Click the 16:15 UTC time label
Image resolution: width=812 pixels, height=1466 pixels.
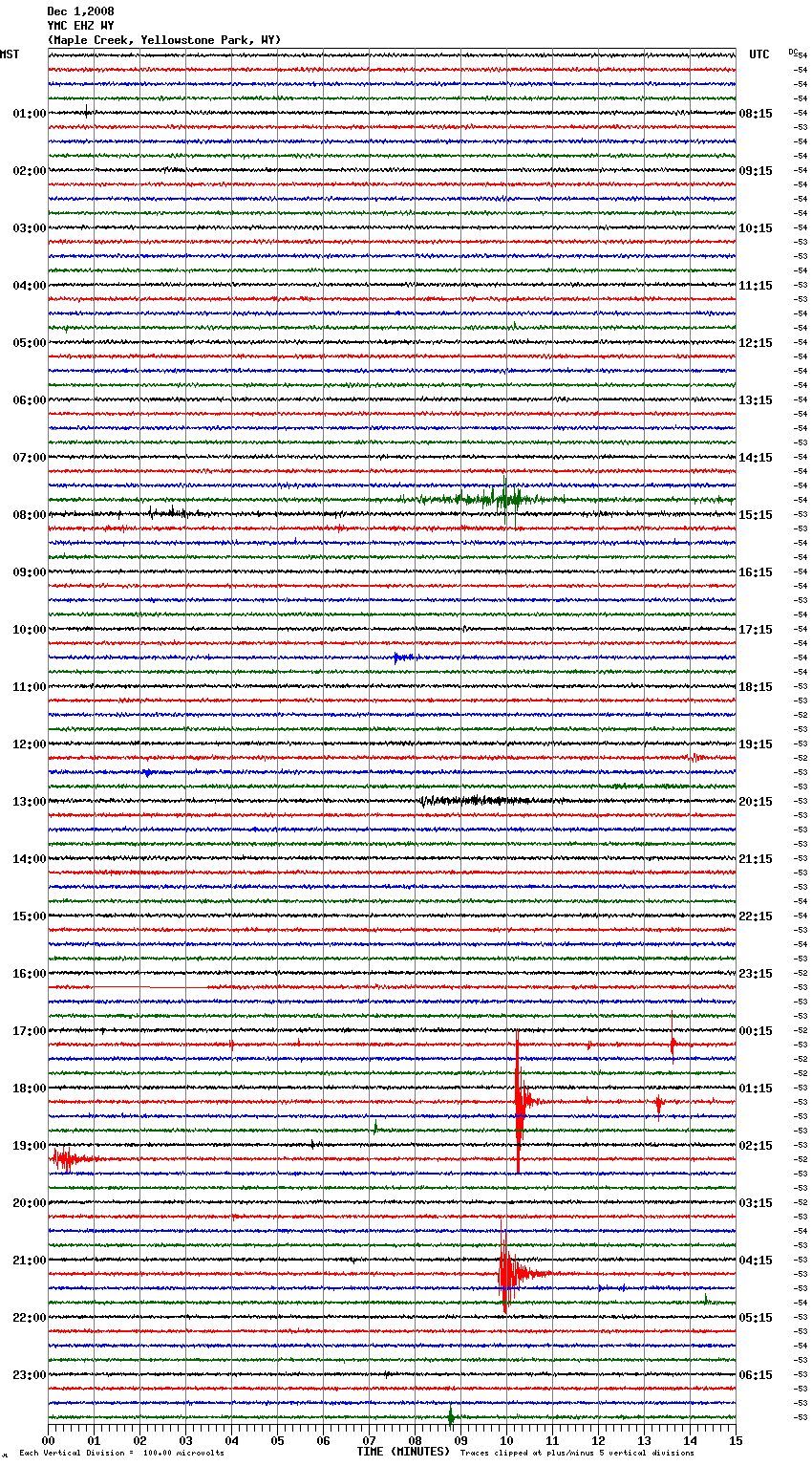pyautogui.click(x=756, y=572)
